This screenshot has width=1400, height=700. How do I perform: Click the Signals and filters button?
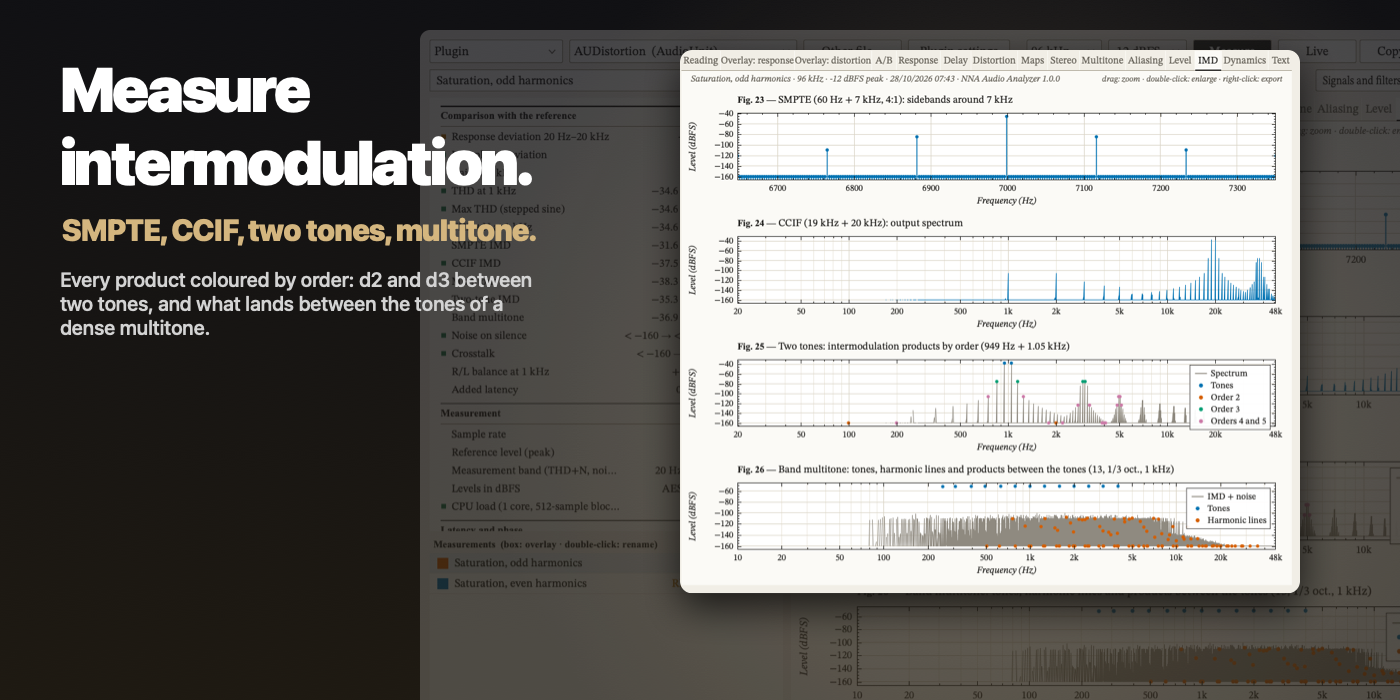point(1358,80)
